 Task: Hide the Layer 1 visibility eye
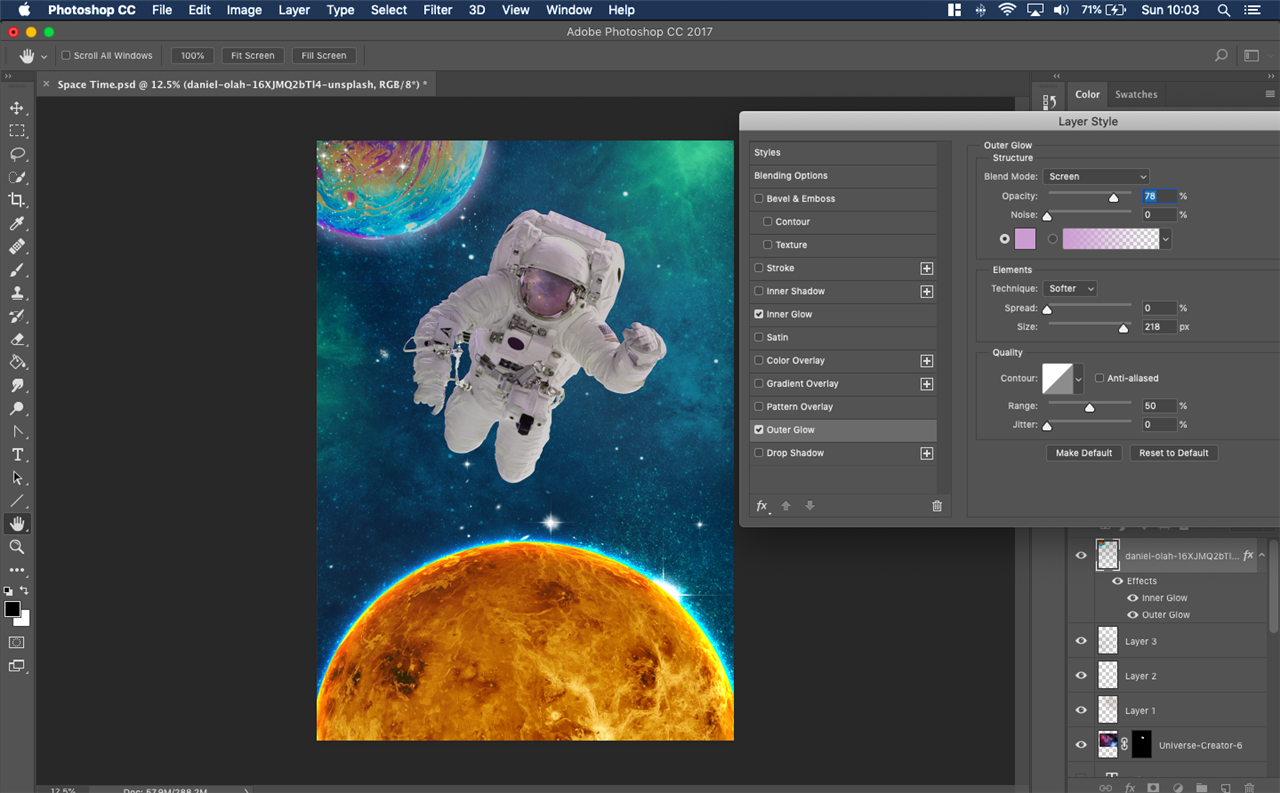point(1081,710)
